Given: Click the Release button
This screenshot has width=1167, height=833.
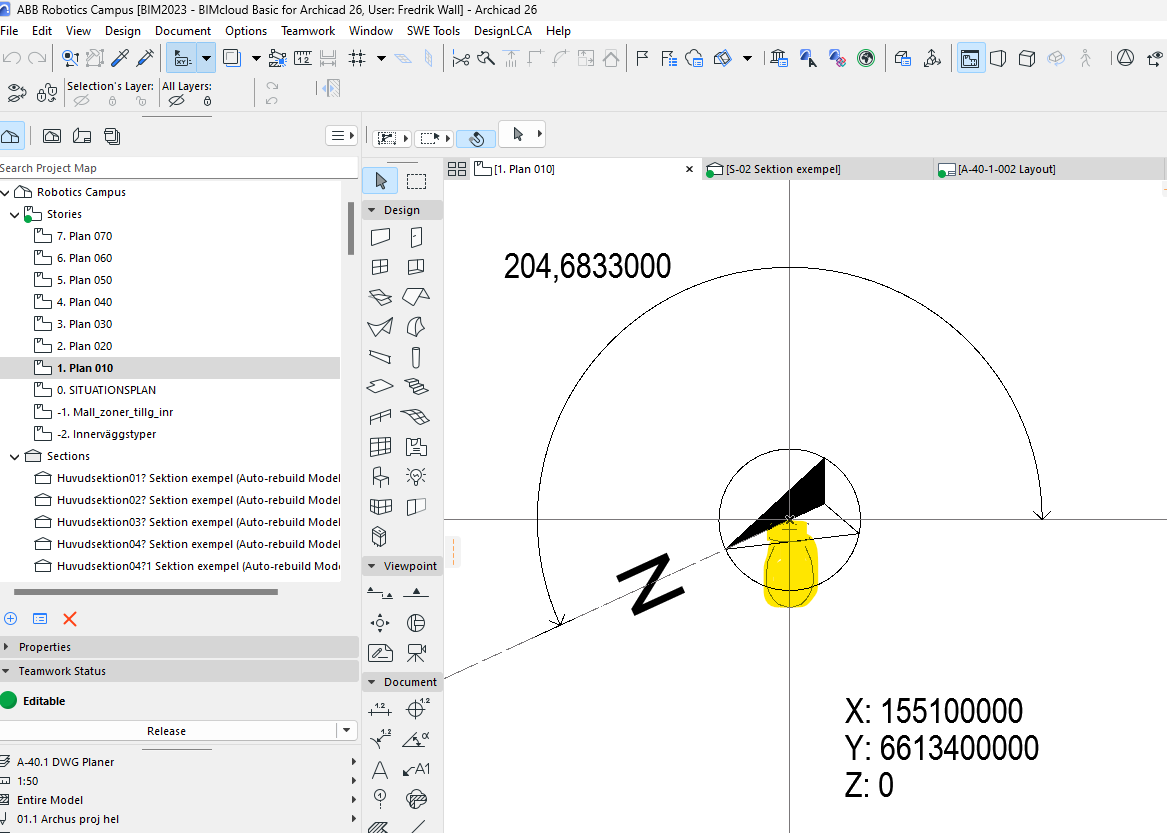Looking at the screenshot, I should (166, 731).
